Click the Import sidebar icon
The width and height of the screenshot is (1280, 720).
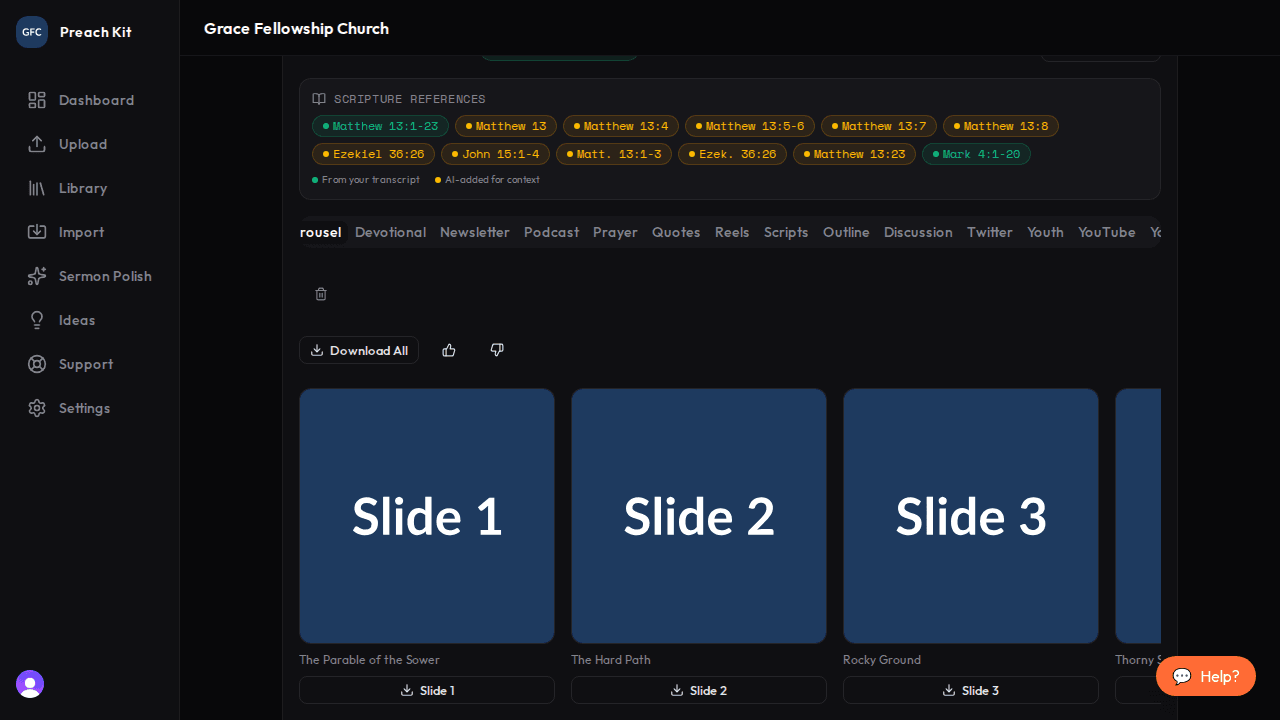coord(37,232)
